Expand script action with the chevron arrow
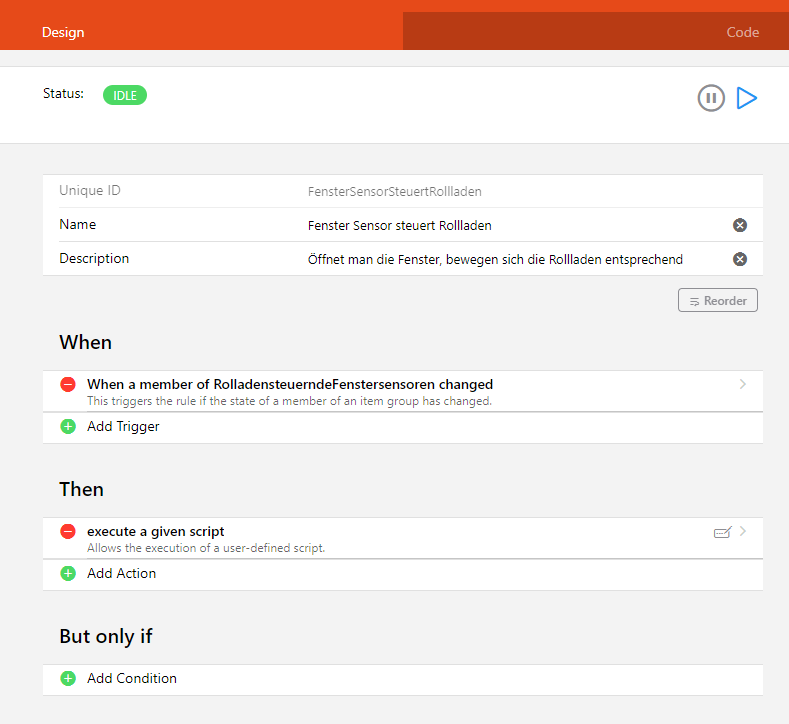Image resolution: width=789 pixels, height=724 pixels. pos(743,531)
